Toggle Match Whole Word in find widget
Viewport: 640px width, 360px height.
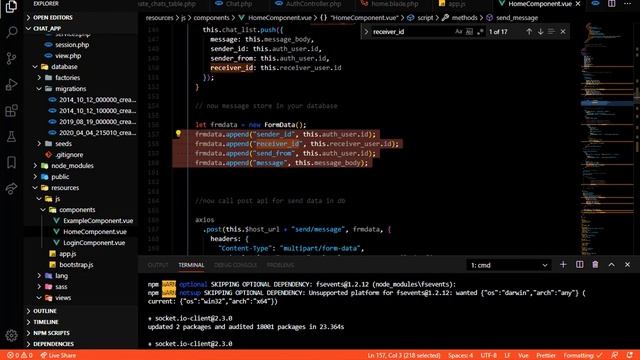pos(469,31)
